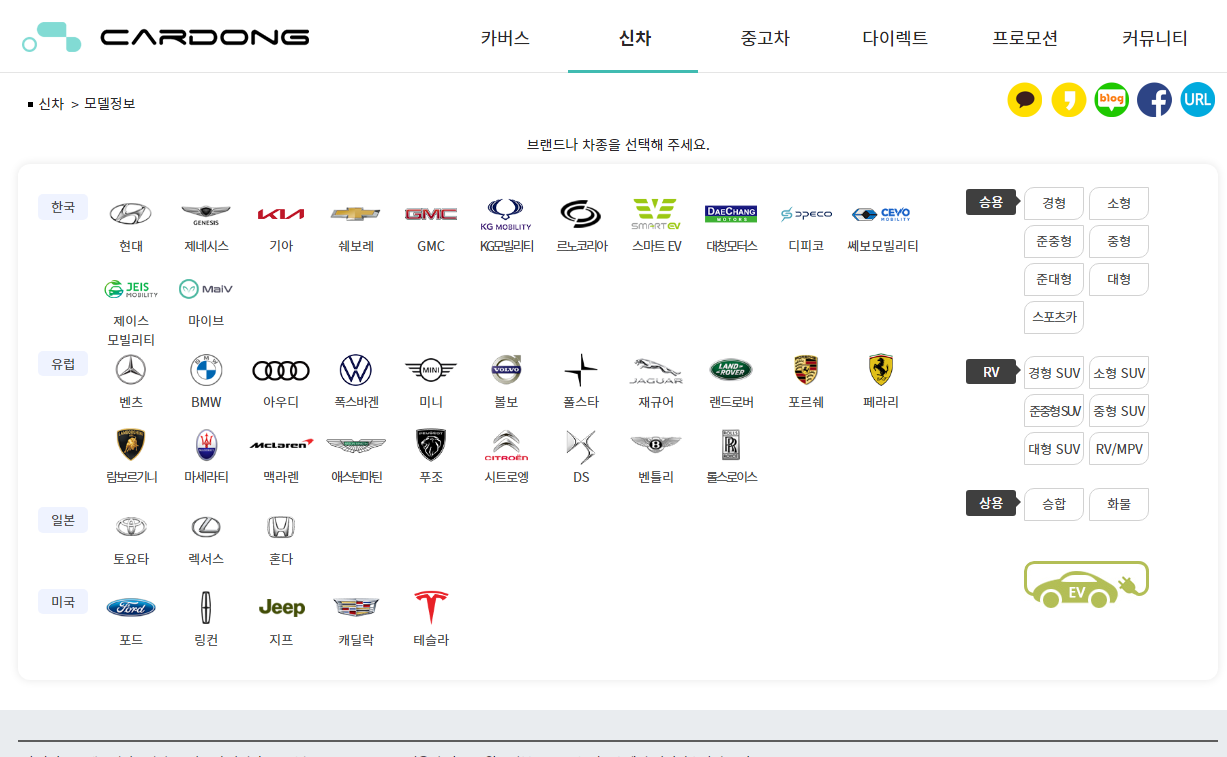Select the Hyundai (현대) brand logo
This screenshot has width=1227, height=757.
coord(131,214)
